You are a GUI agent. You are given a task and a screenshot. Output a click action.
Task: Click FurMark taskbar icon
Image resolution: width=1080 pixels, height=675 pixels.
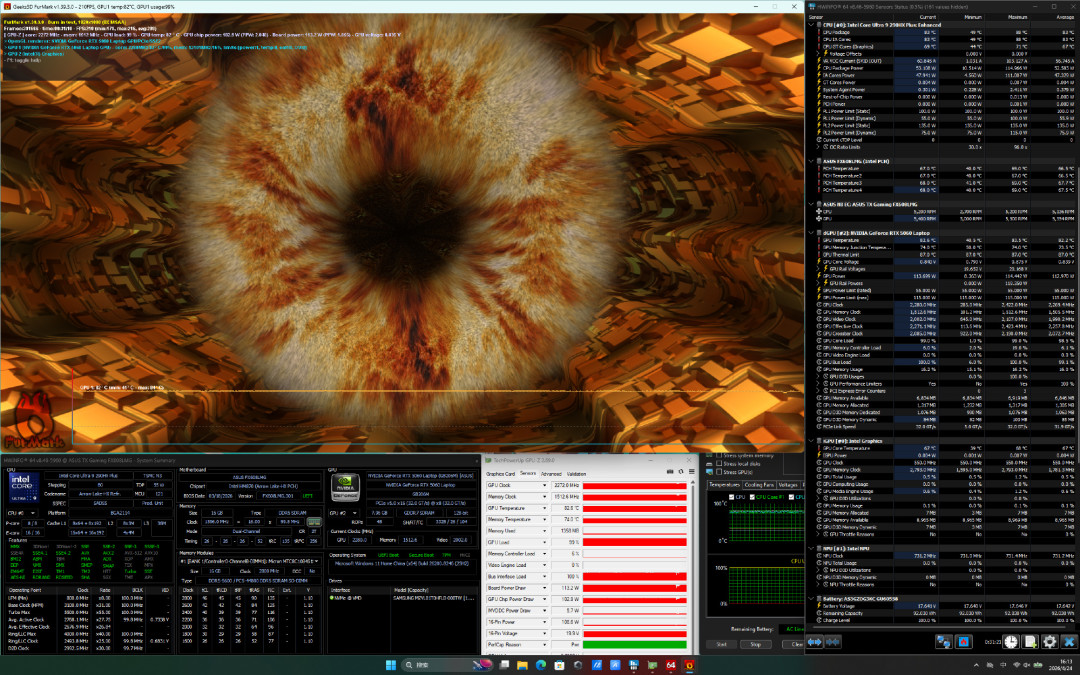point(689,665)
